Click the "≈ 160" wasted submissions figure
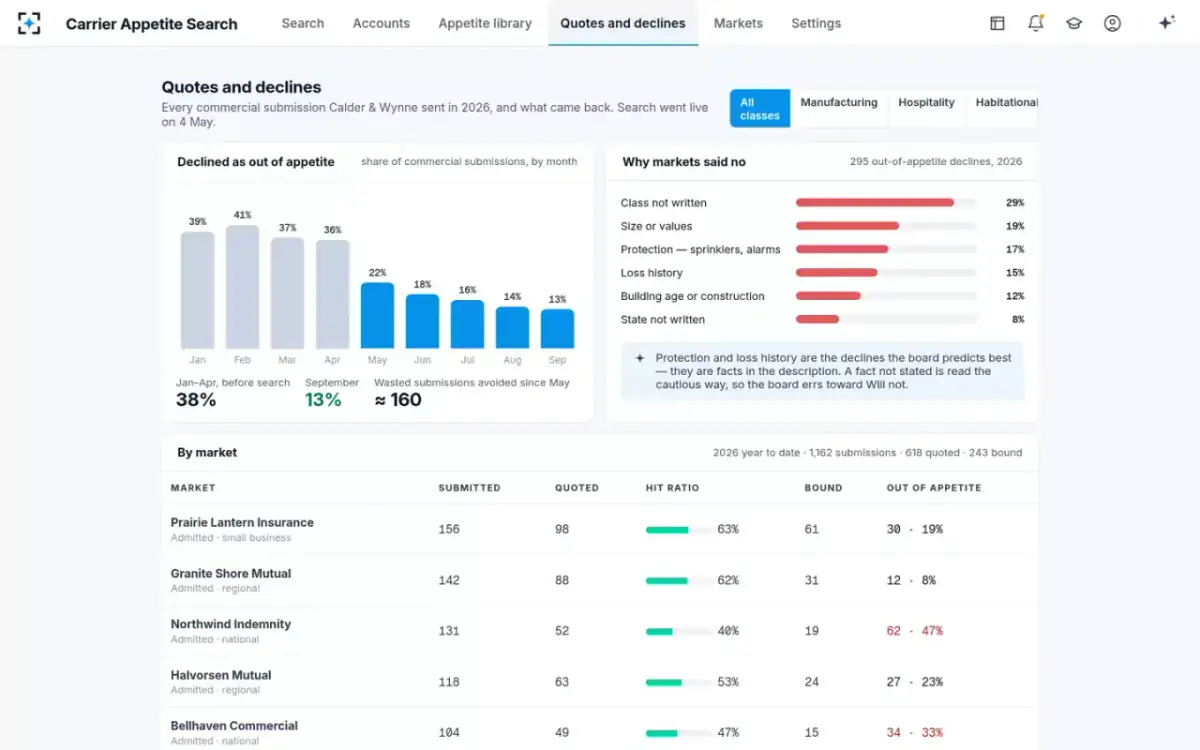 click(x=398, y=400)
